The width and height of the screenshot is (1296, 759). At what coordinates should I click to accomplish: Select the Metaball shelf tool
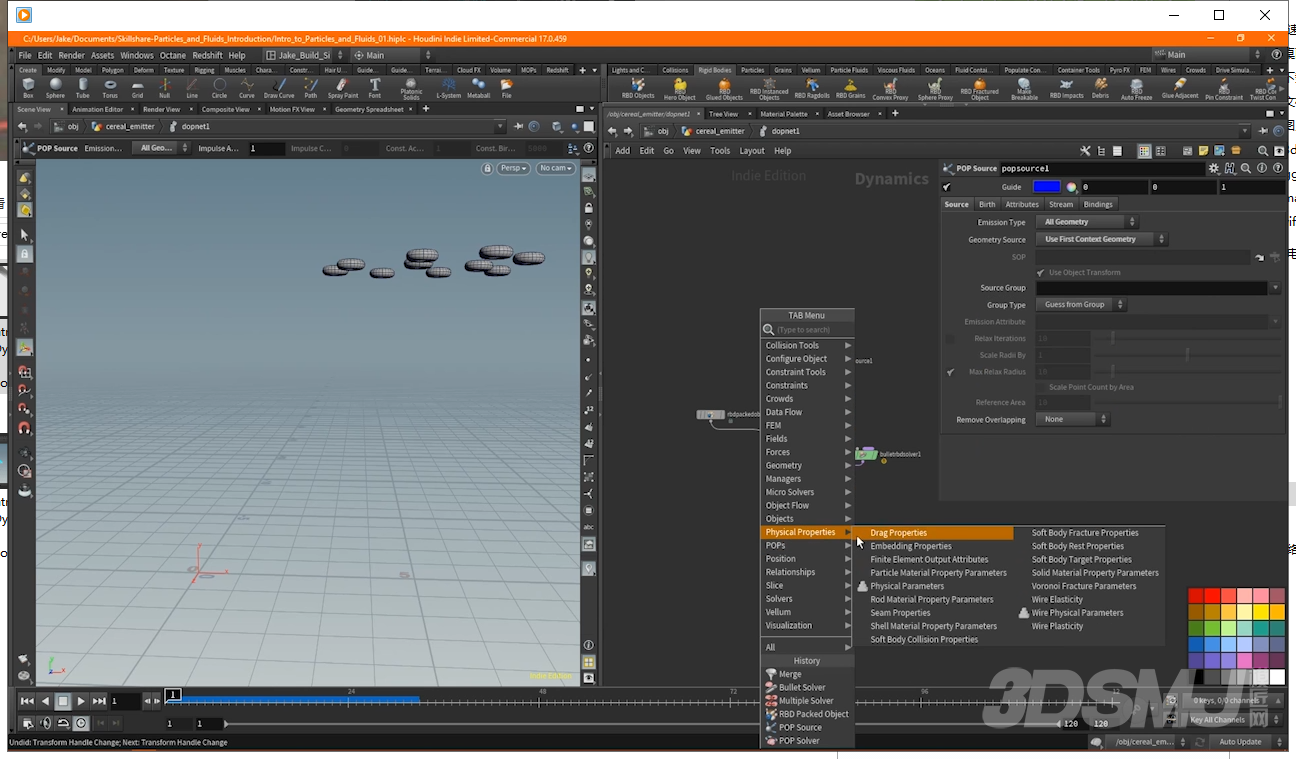[478, 89]
